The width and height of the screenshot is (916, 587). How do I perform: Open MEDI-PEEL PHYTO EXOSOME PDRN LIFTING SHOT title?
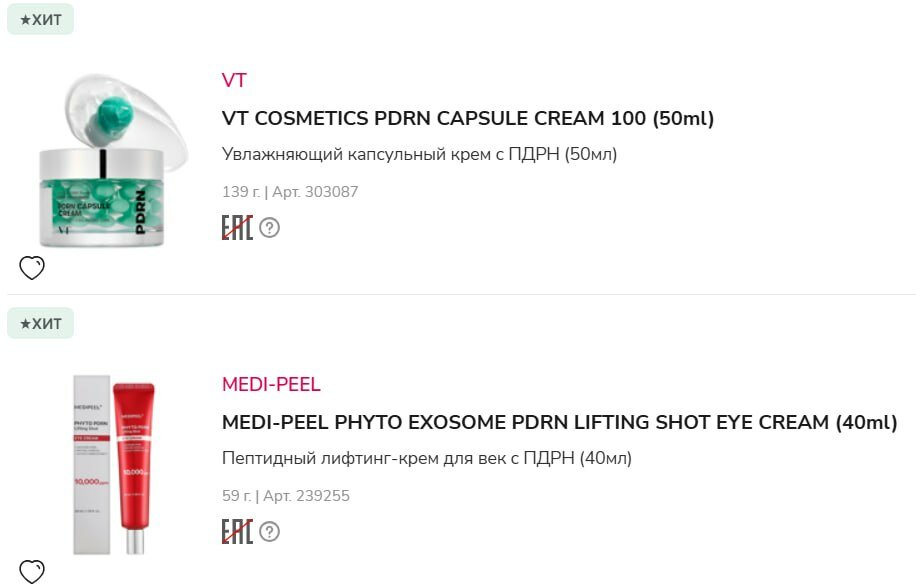[x=559, y=422]
